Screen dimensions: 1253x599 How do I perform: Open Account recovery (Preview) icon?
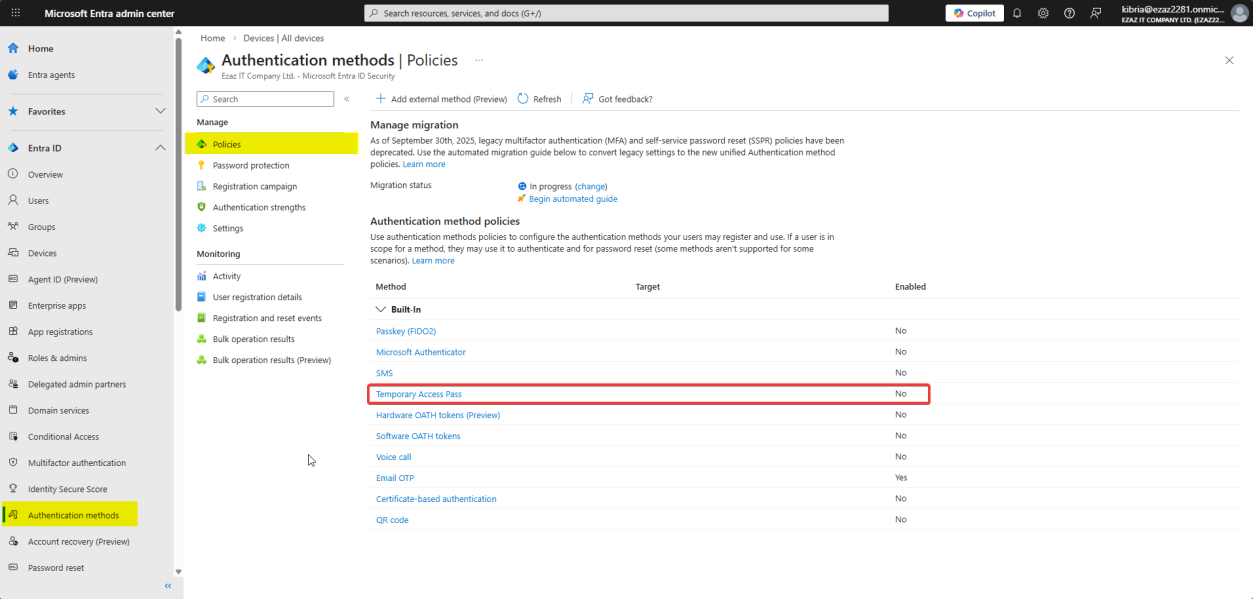coord(13,541)
